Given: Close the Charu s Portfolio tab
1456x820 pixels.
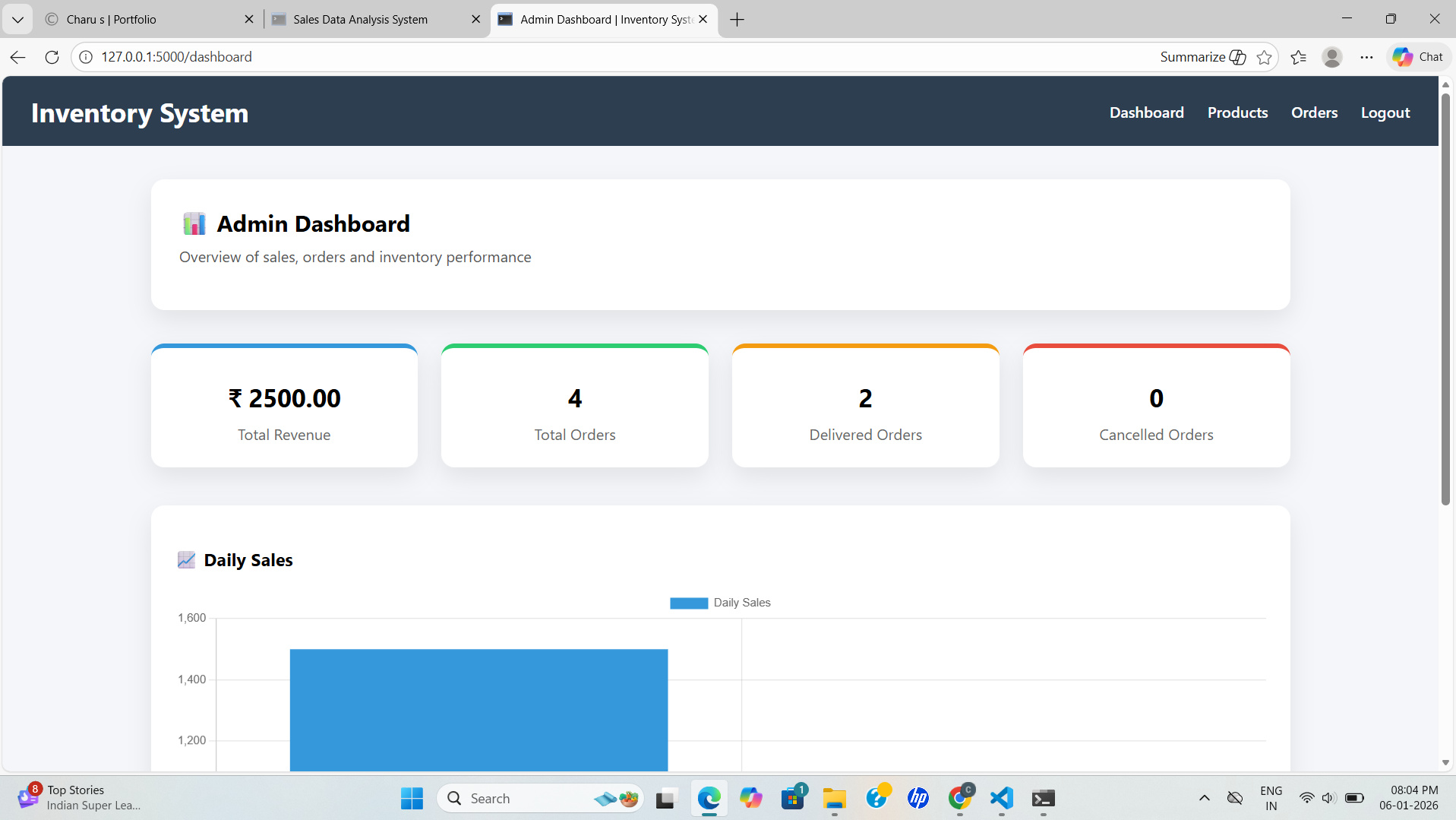Looking at the screenshot, I should pos(248,19).
